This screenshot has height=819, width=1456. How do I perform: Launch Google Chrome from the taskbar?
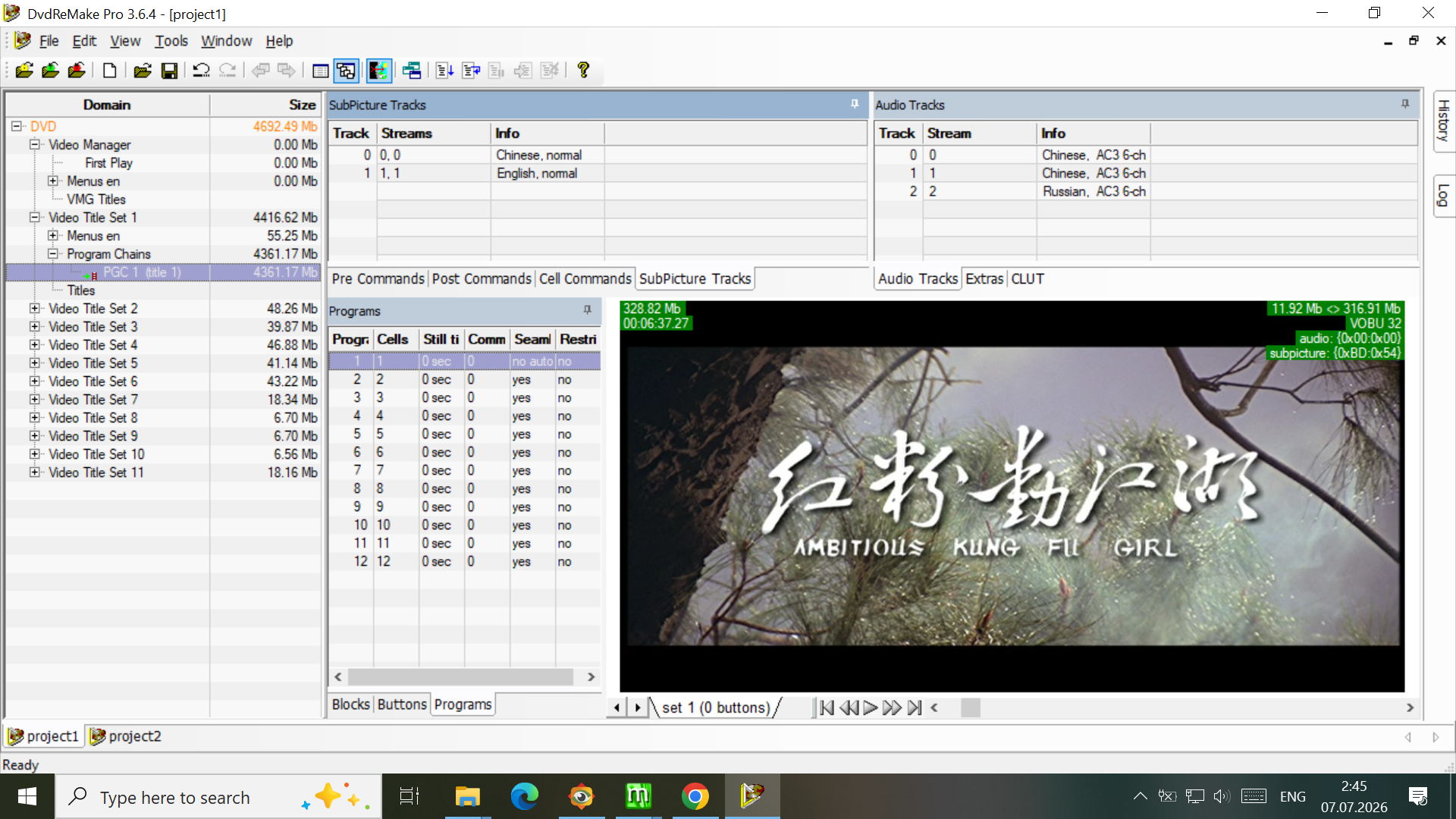click(x=695, y=796)
